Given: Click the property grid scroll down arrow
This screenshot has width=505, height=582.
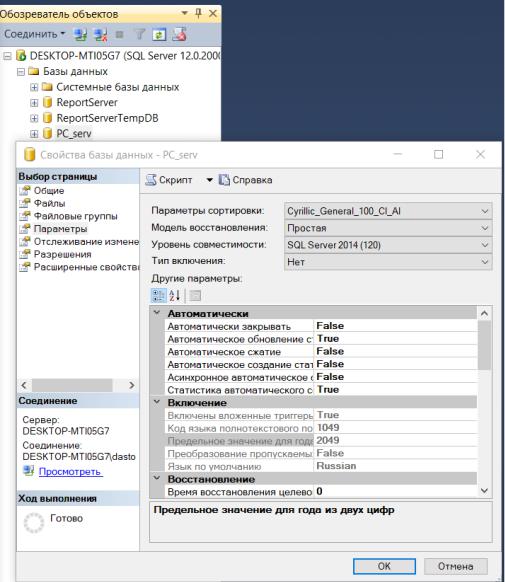Looking at the screenshot, I should click(485, 491).
